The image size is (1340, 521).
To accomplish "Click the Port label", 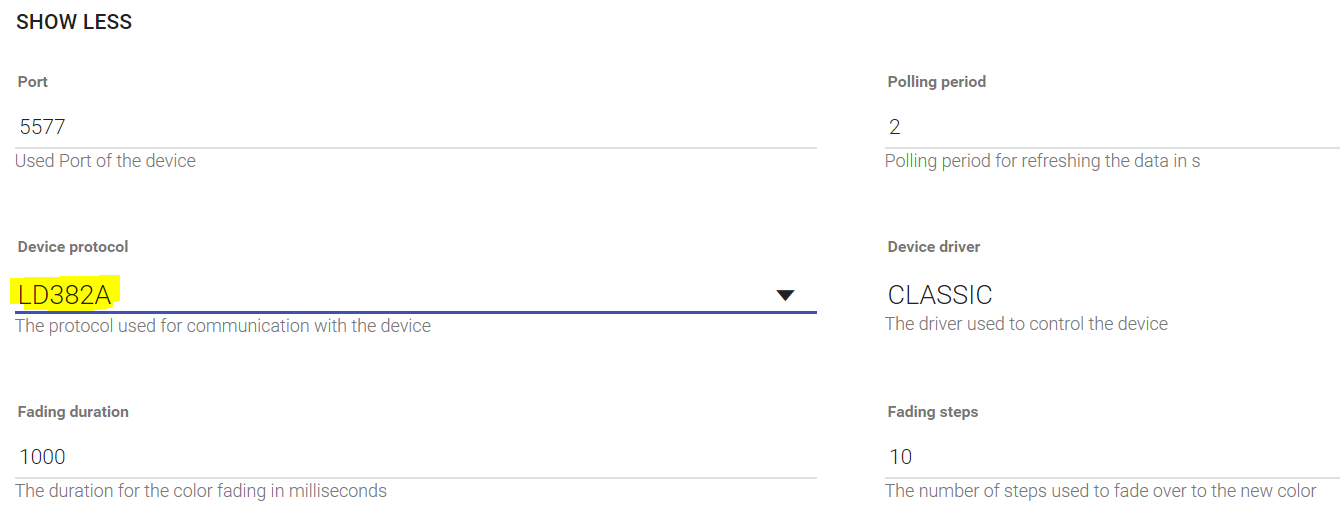I will (33, 82).
